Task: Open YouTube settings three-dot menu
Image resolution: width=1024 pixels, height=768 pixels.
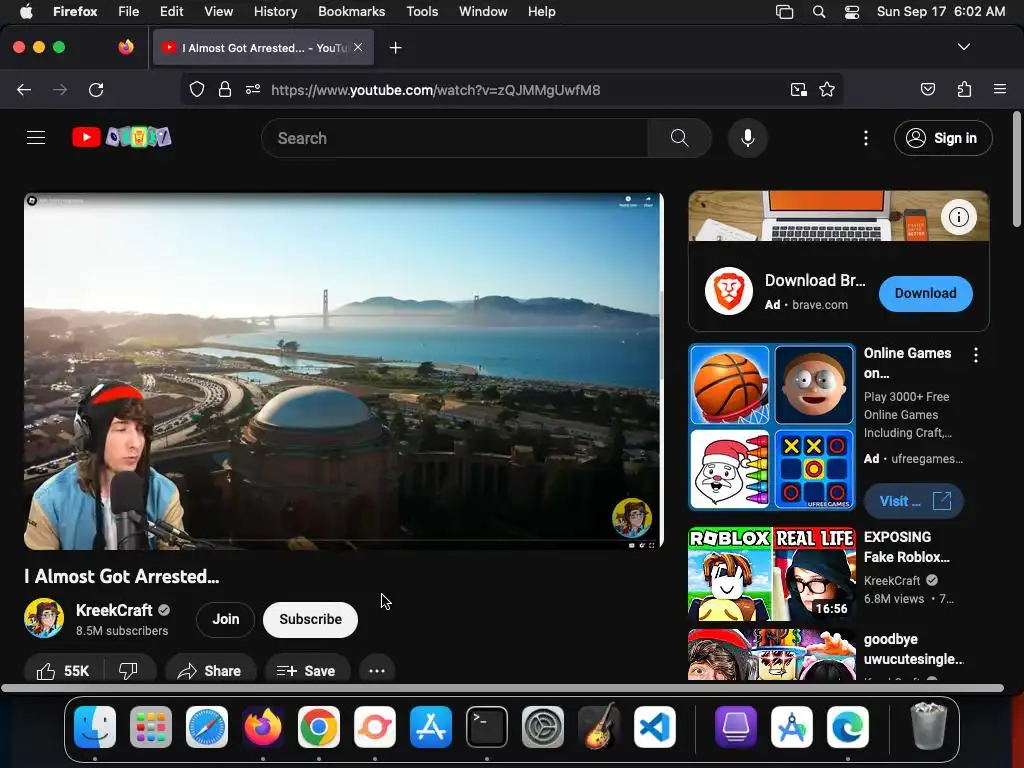Action: point(866,138)
